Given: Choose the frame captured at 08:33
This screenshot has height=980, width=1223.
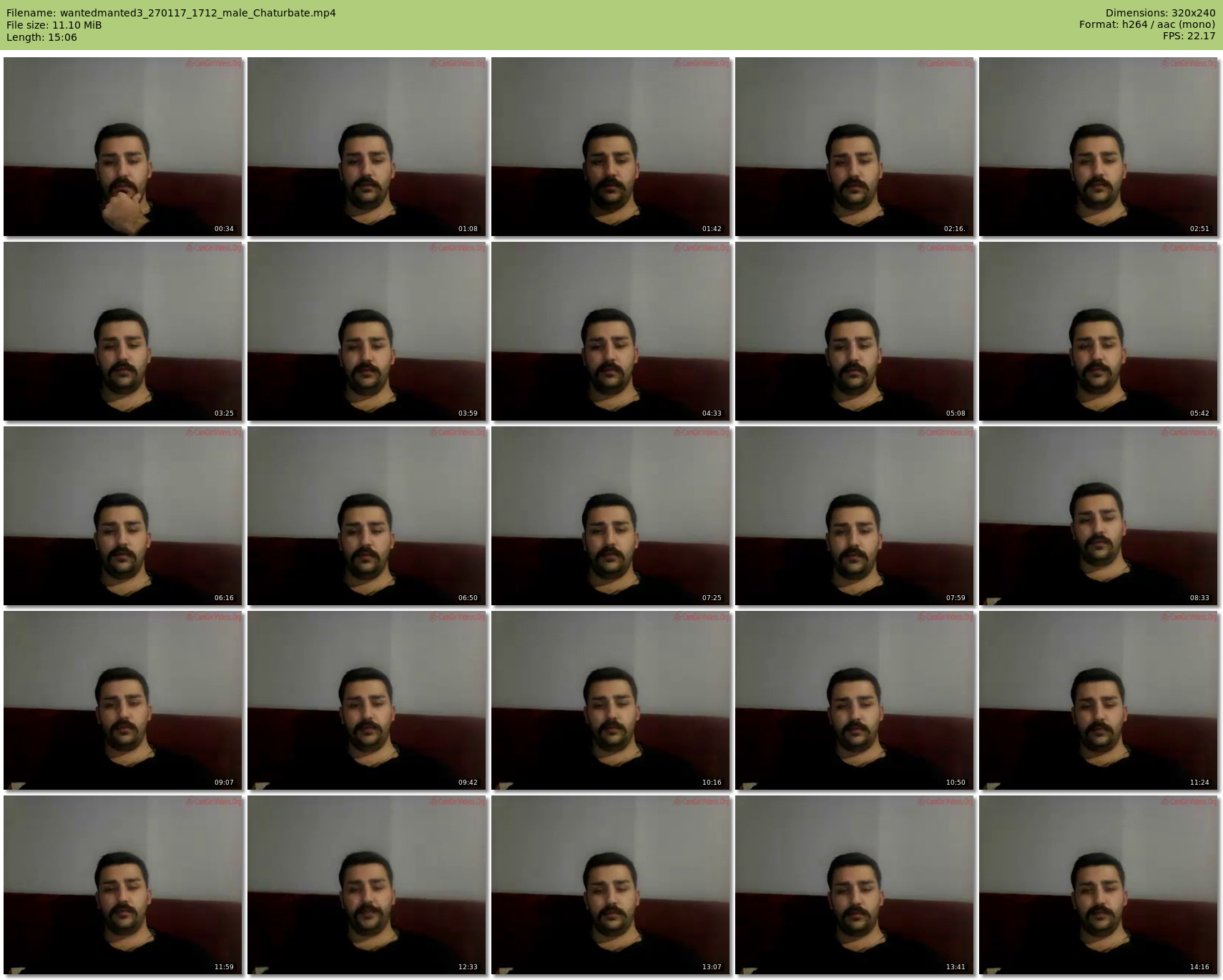Looking at the screenshot, I should pyautogui.click(x=1099, y=516).
